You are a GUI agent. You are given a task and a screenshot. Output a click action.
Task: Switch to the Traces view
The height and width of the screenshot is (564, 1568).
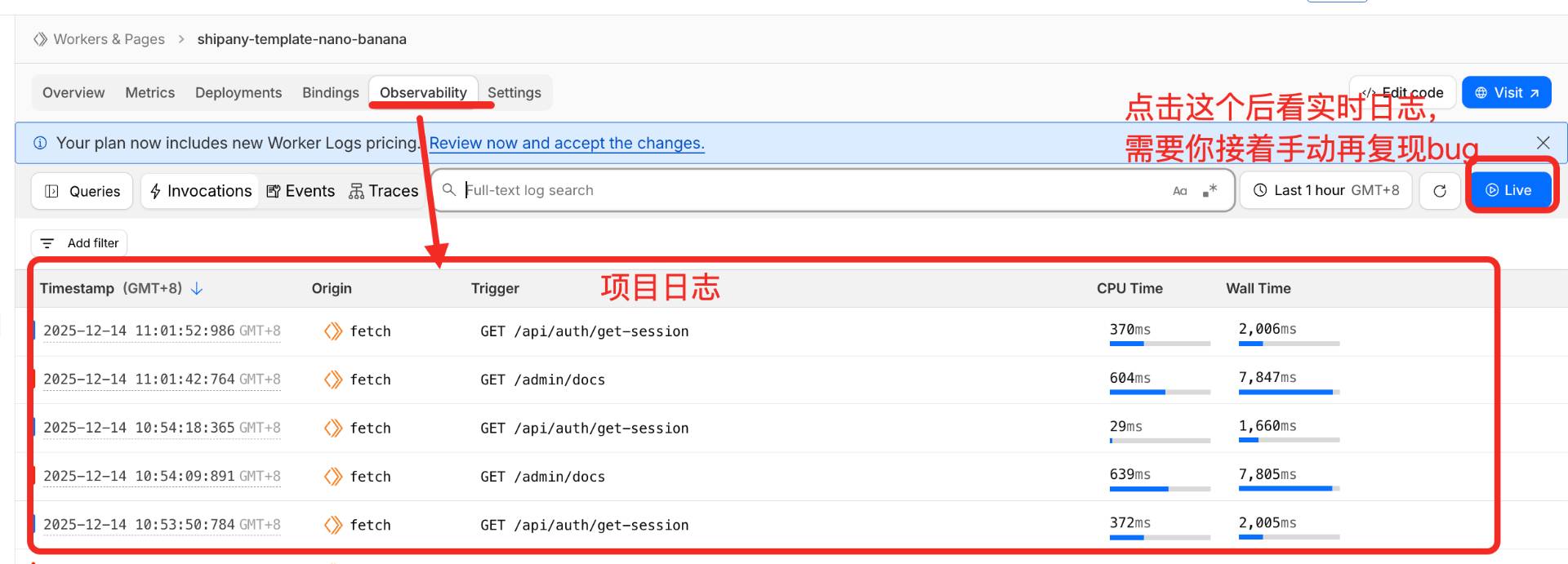point(383,191)
